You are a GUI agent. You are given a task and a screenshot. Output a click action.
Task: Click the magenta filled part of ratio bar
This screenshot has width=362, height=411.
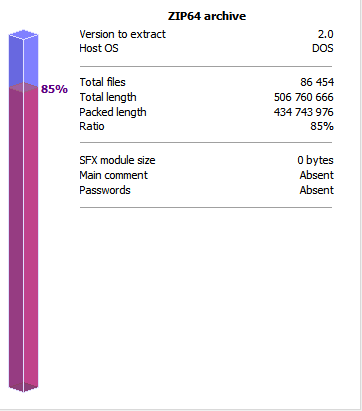point(23,238)
